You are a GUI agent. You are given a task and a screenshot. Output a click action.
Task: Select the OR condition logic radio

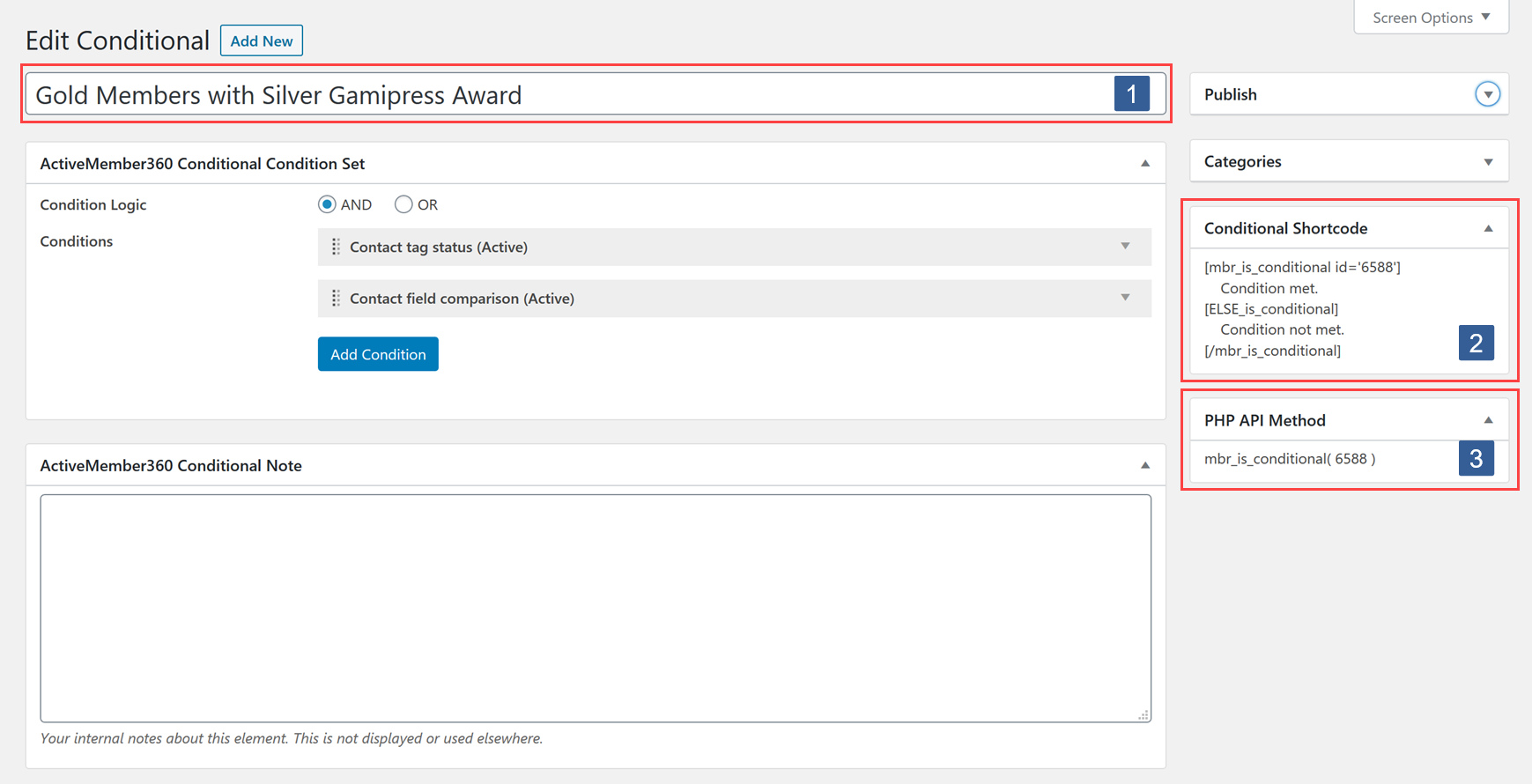click(x=403, y=204)
